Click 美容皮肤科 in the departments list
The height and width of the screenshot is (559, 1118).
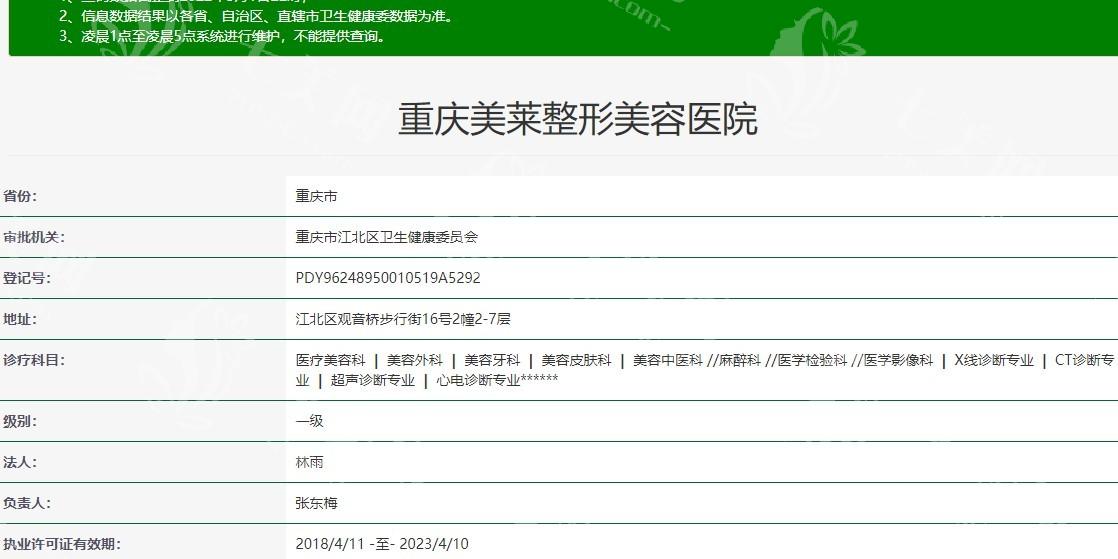coord(576,360)
